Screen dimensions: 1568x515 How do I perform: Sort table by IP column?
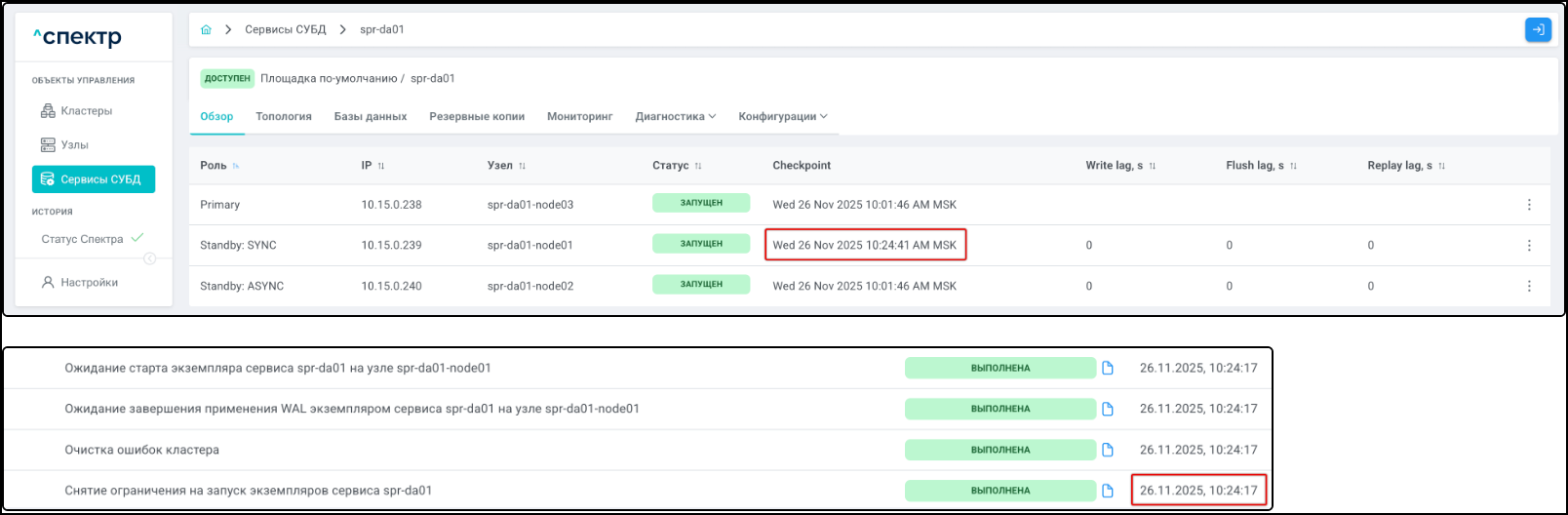pos(380,166)
